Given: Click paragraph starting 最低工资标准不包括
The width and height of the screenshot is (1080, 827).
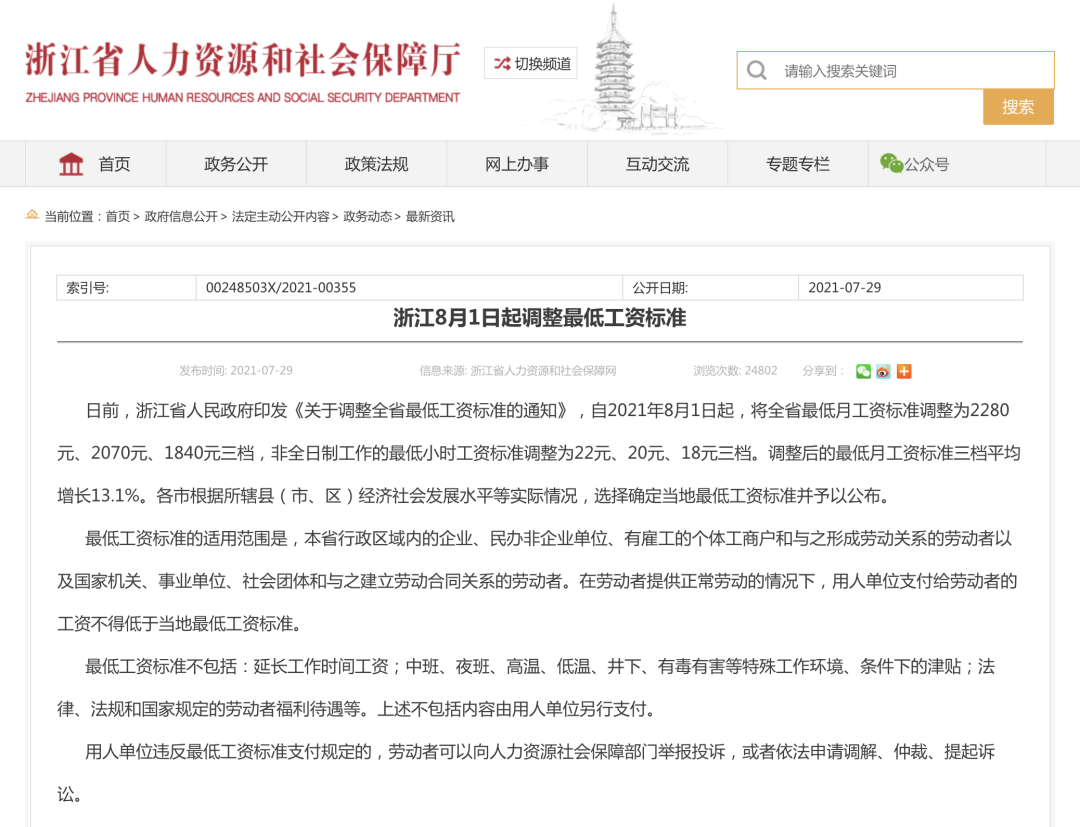Looking at the screenshot, I should [540, 667].
